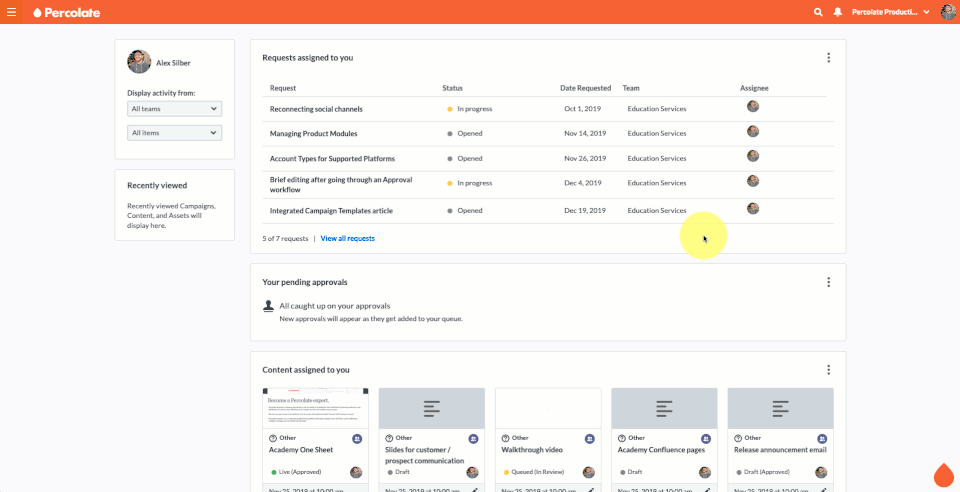This screenshot has width=960, height=492.
Task: Open Slides for customer communication thumbnail
Action: tap(432, 408)
